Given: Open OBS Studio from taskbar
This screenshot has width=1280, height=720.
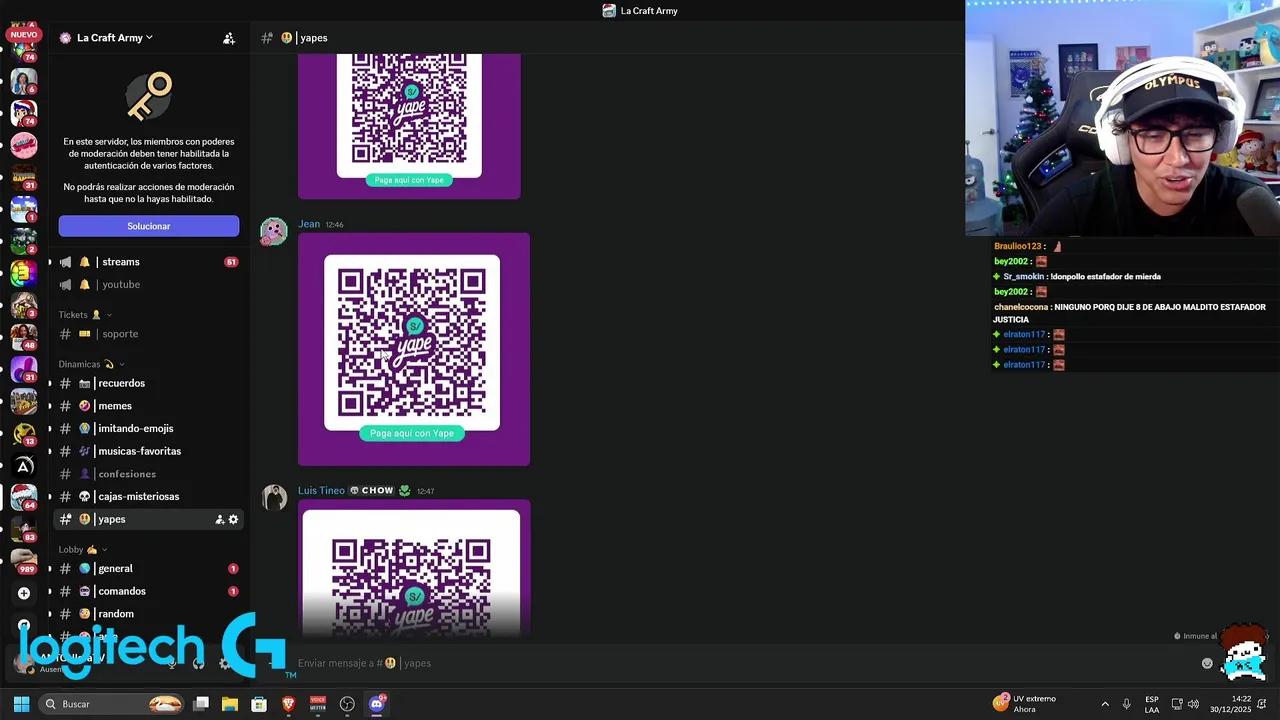Looking at the screenshot, I should [x=347, y=704].
